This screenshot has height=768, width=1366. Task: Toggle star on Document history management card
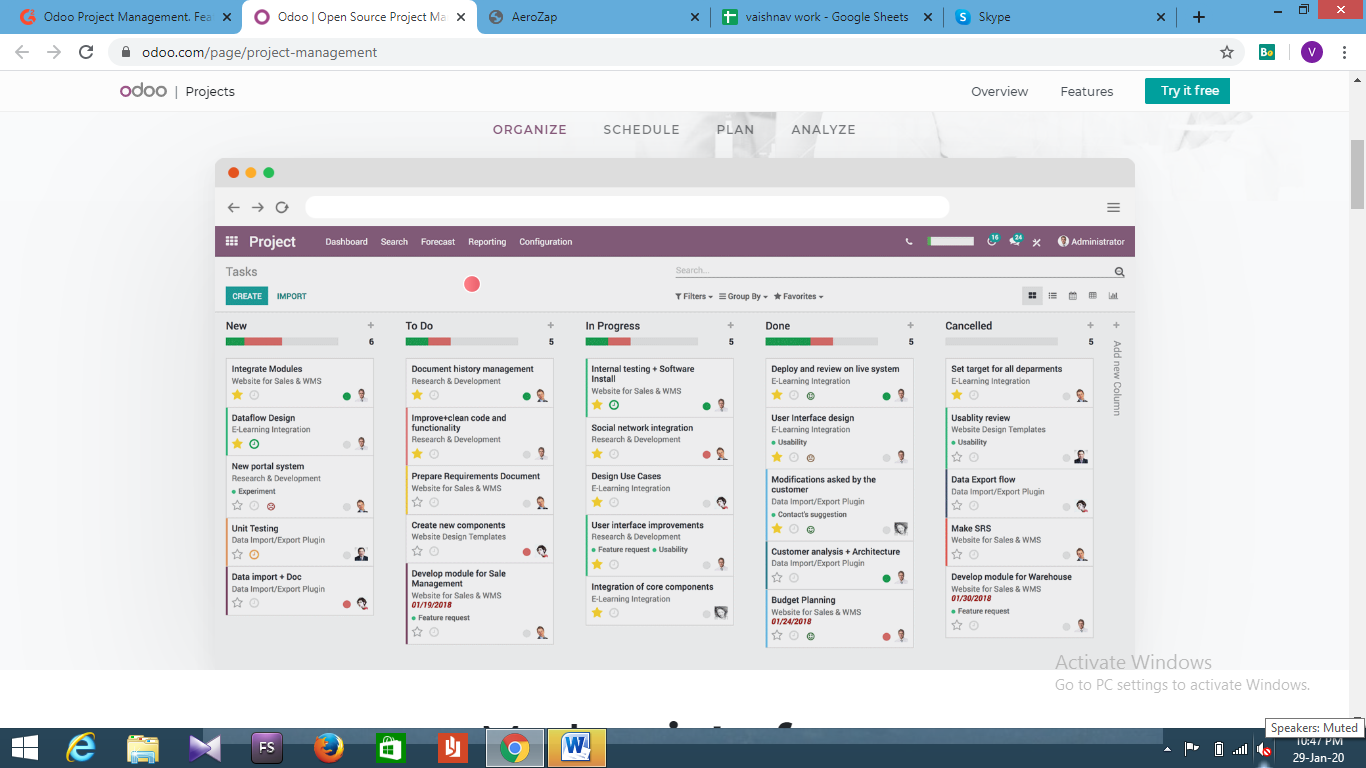[418, 395]
